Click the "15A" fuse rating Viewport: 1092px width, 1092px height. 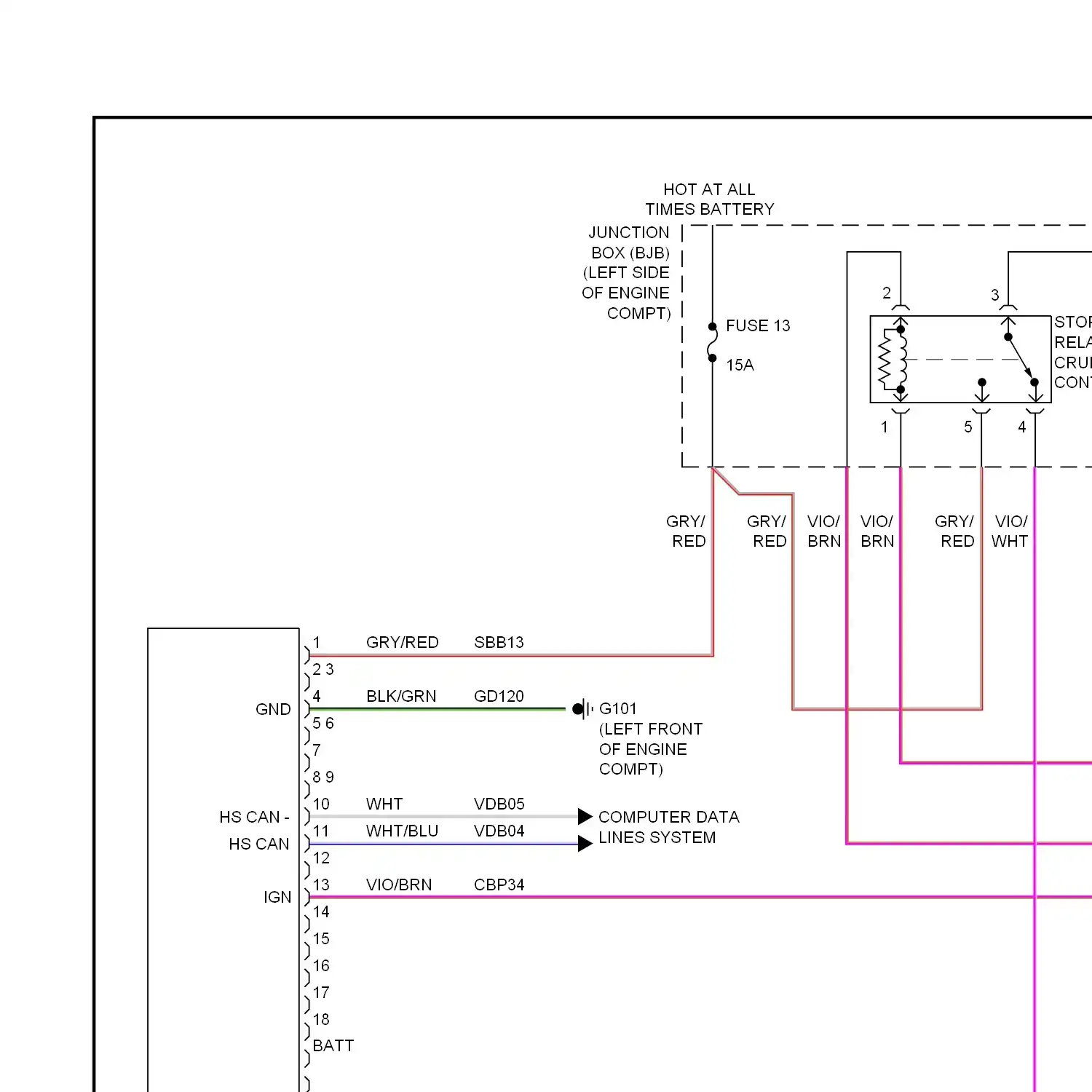(740, 365)
